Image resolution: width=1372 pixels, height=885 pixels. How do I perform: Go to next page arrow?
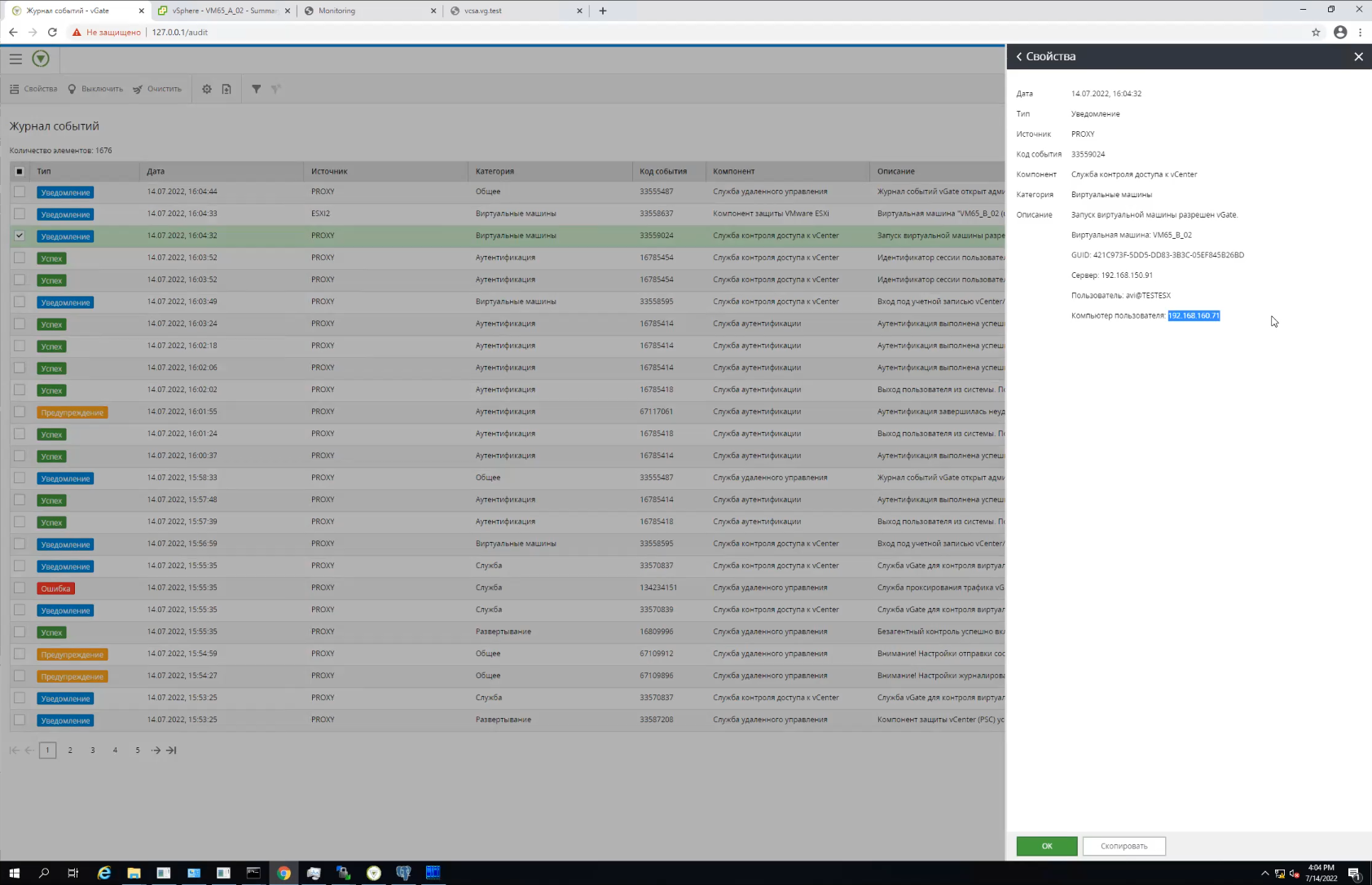tap(156, 751)
